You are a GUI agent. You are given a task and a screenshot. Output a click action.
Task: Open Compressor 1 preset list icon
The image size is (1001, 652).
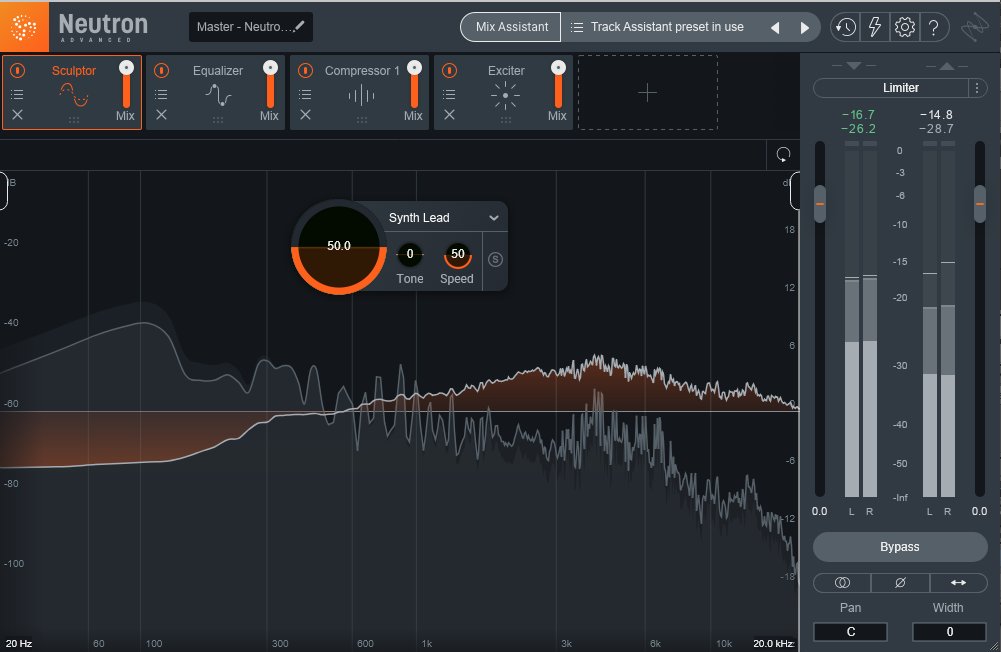pyautogui.click(x=305, y=95)
